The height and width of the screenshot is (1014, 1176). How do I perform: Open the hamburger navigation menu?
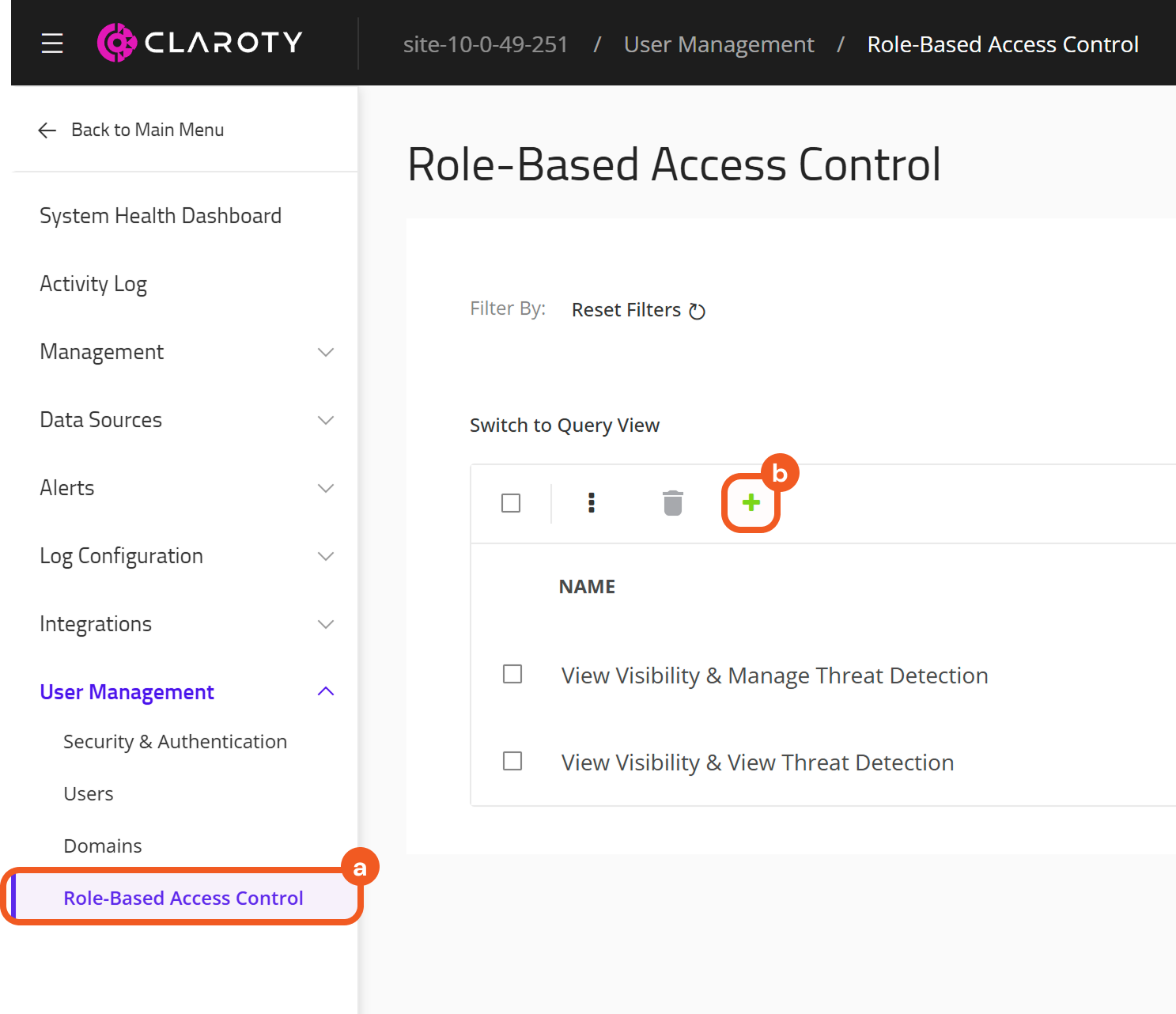coord(52,43)
